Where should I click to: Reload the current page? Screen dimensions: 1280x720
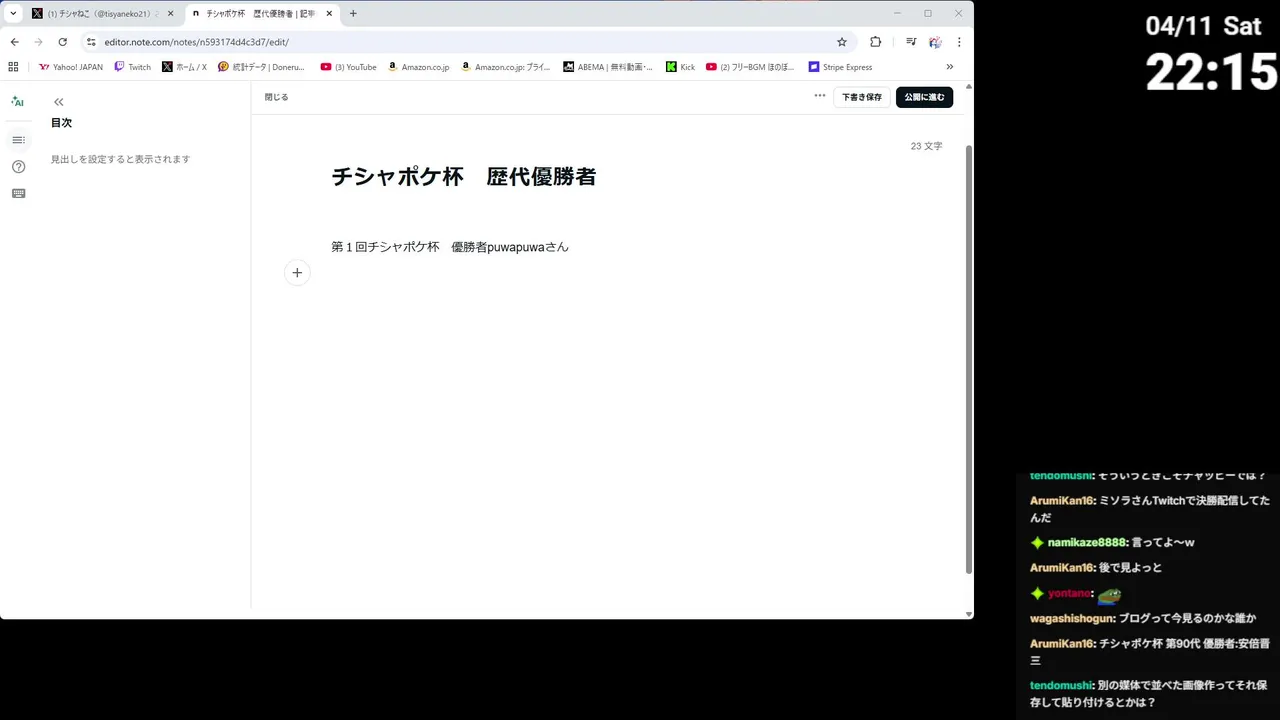(x=63, y=42)
